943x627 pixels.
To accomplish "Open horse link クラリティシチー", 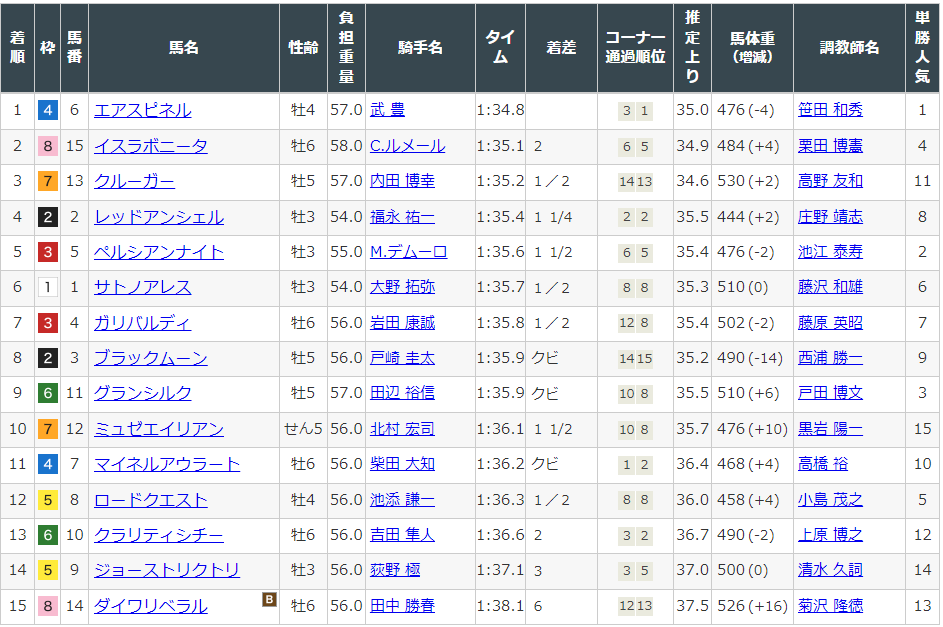I will click(159, 535).
